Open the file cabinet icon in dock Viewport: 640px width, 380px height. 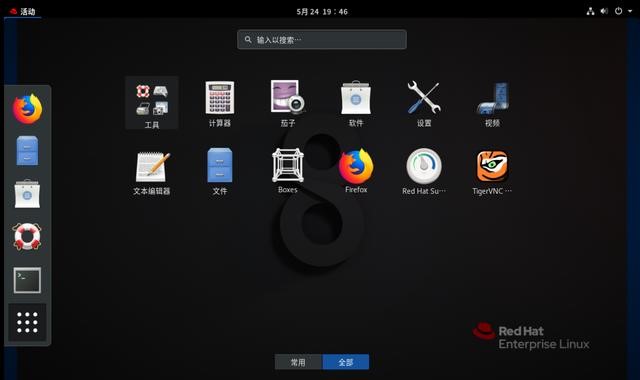point(27,151)
